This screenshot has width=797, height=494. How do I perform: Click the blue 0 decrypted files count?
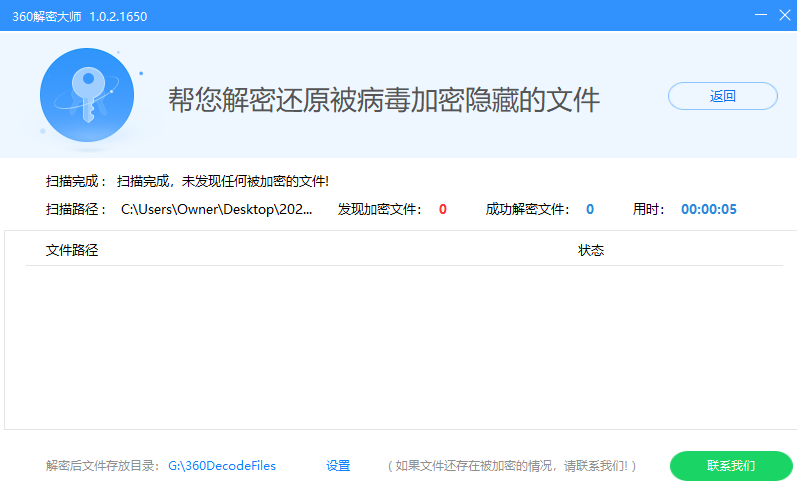tap(590, 209)
